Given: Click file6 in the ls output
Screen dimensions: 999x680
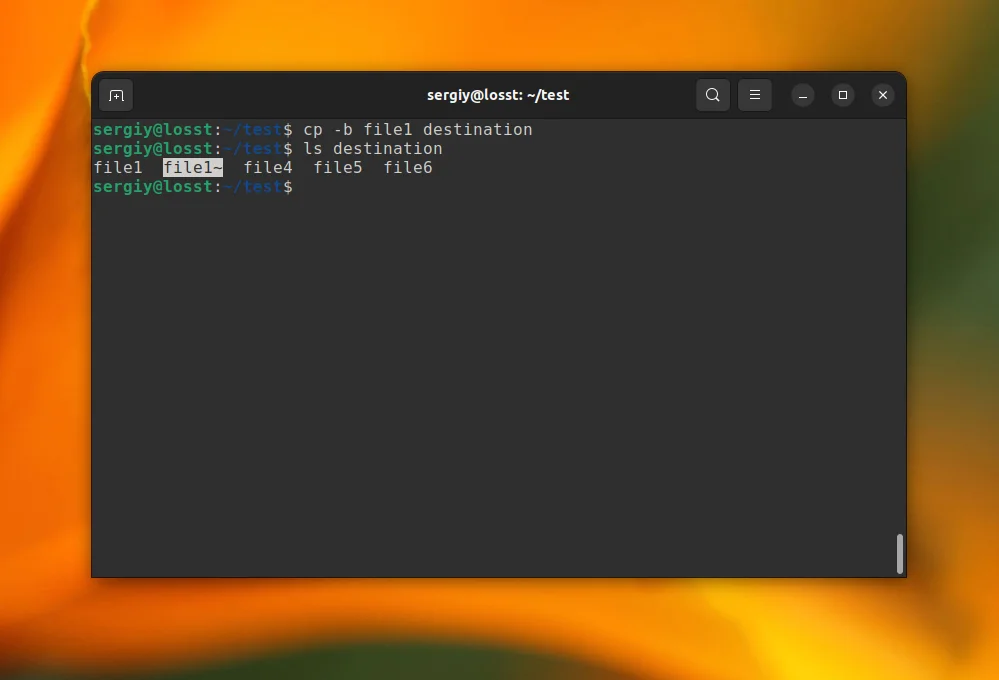Looking at the screenshot, I should (x=408, y=167).
